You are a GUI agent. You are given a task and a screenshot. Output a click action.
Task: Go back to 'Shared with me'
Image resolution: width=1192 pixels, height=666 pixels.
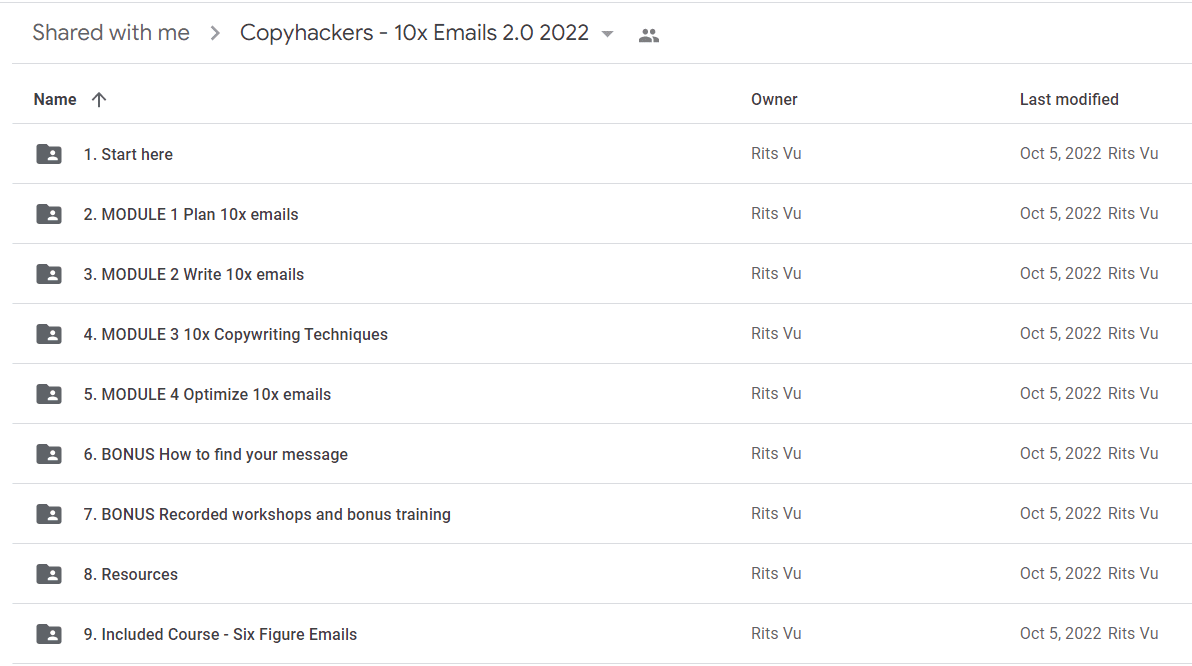111,33
